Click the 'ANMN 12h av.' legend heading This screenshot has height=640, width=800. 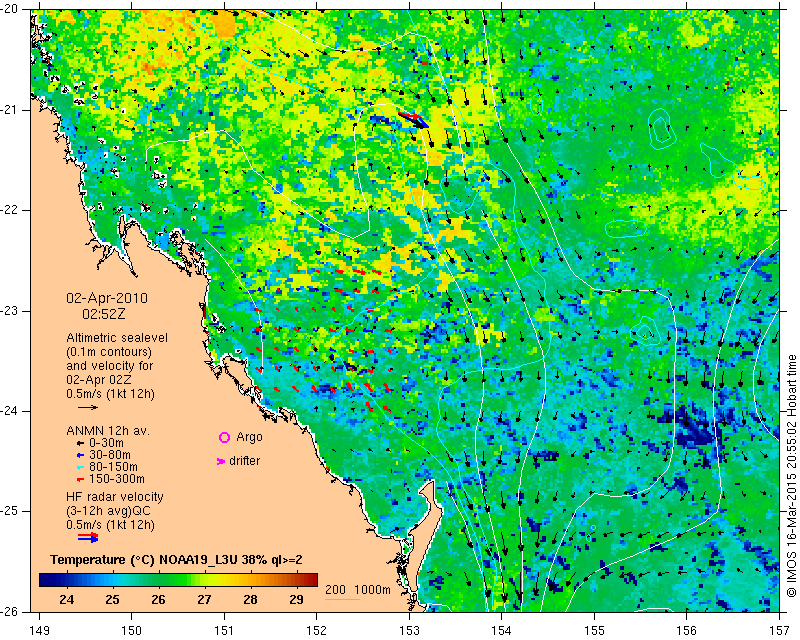108,431
